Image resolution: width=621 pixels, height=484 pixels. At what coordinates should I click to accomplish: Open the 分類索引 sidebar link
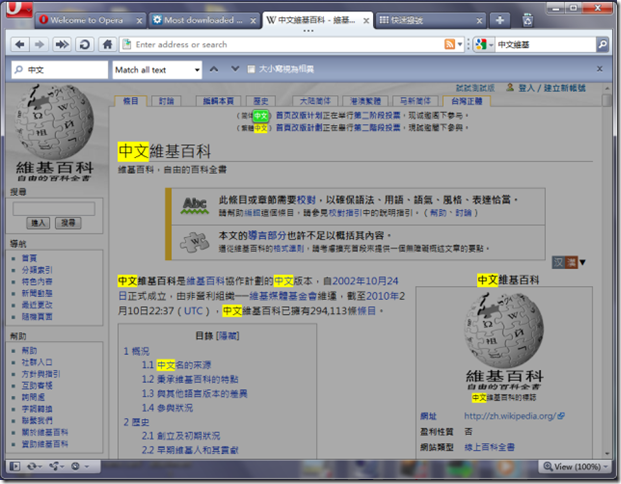point(37,270)
